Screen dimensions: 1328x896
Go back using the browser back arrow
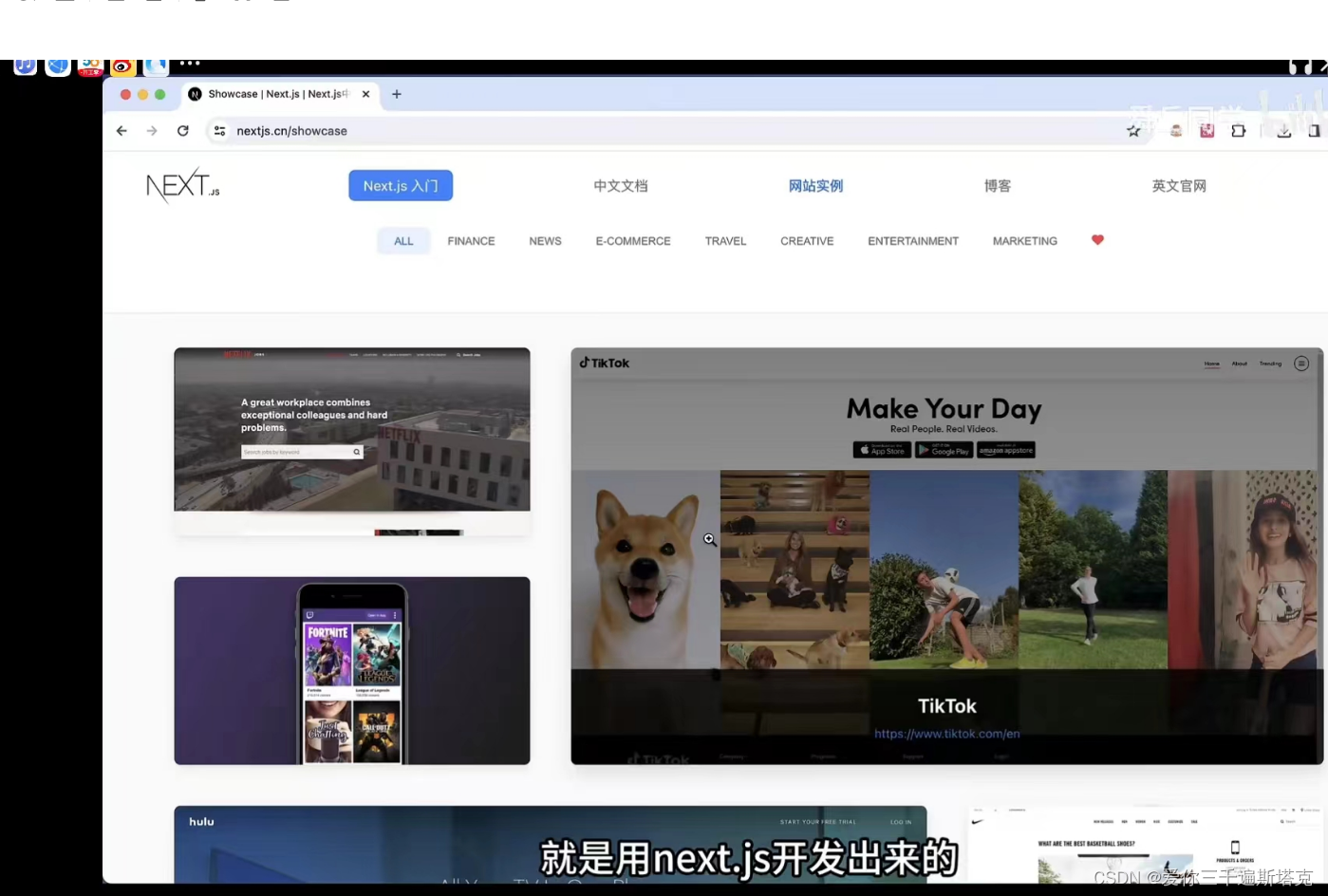[121, 131]
